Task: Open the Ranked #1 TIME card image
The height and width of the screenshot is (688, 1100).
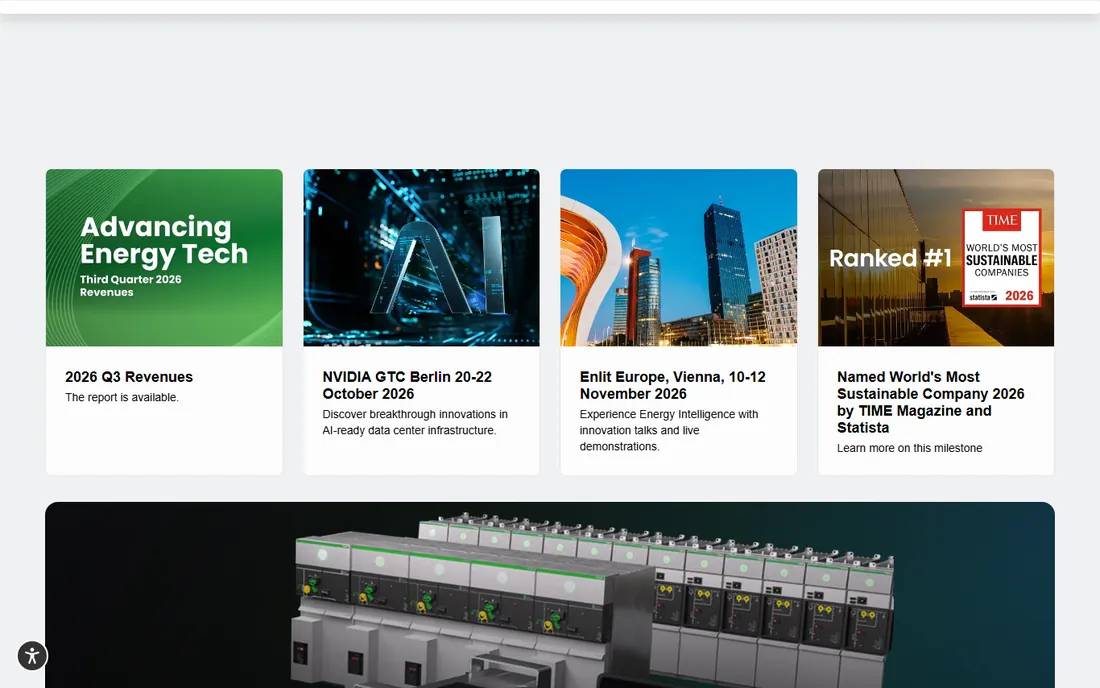Action: point(936,257)
